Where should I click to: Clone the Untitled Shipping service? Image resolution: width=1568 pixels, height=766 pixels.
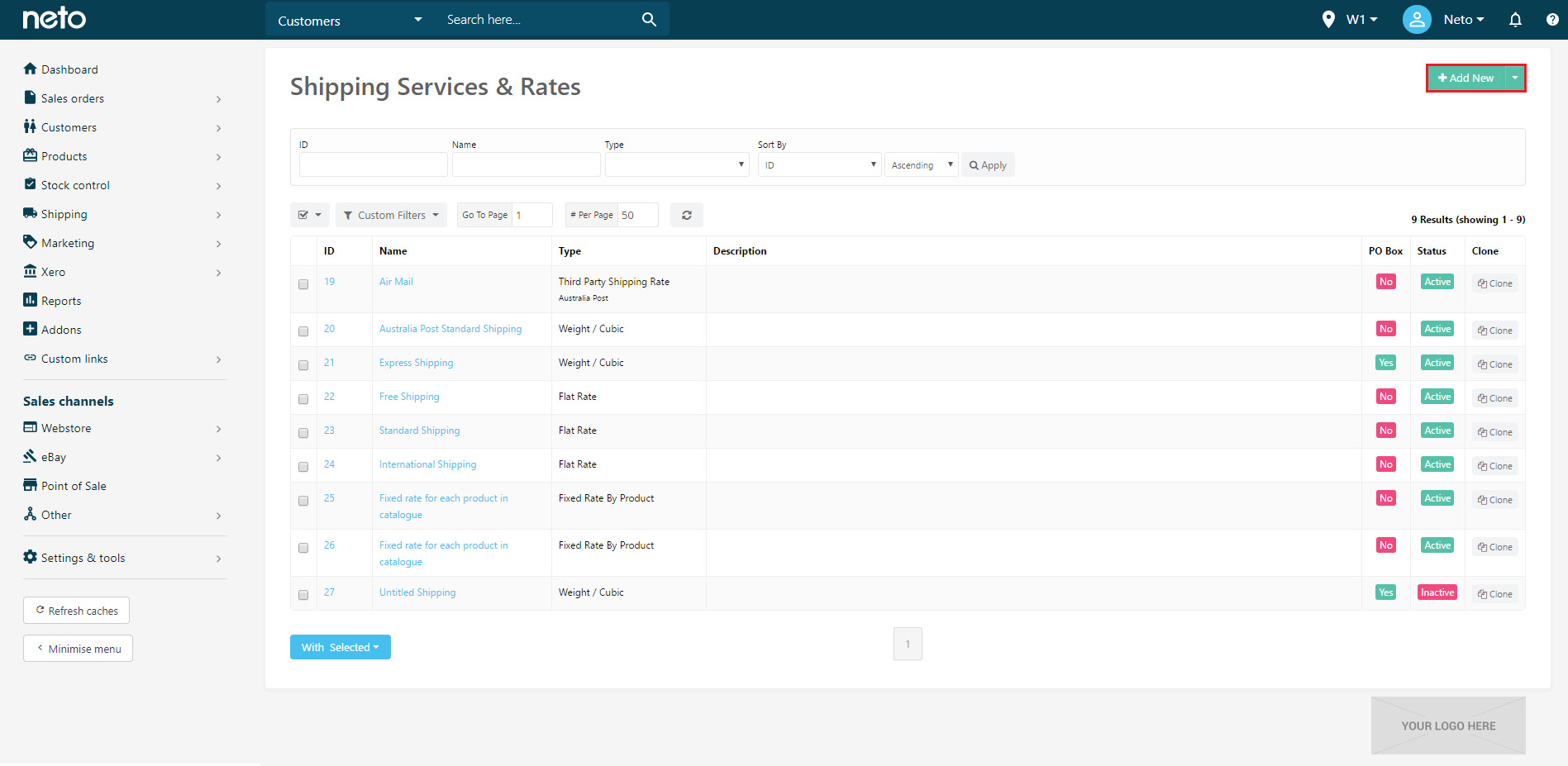1495,594
